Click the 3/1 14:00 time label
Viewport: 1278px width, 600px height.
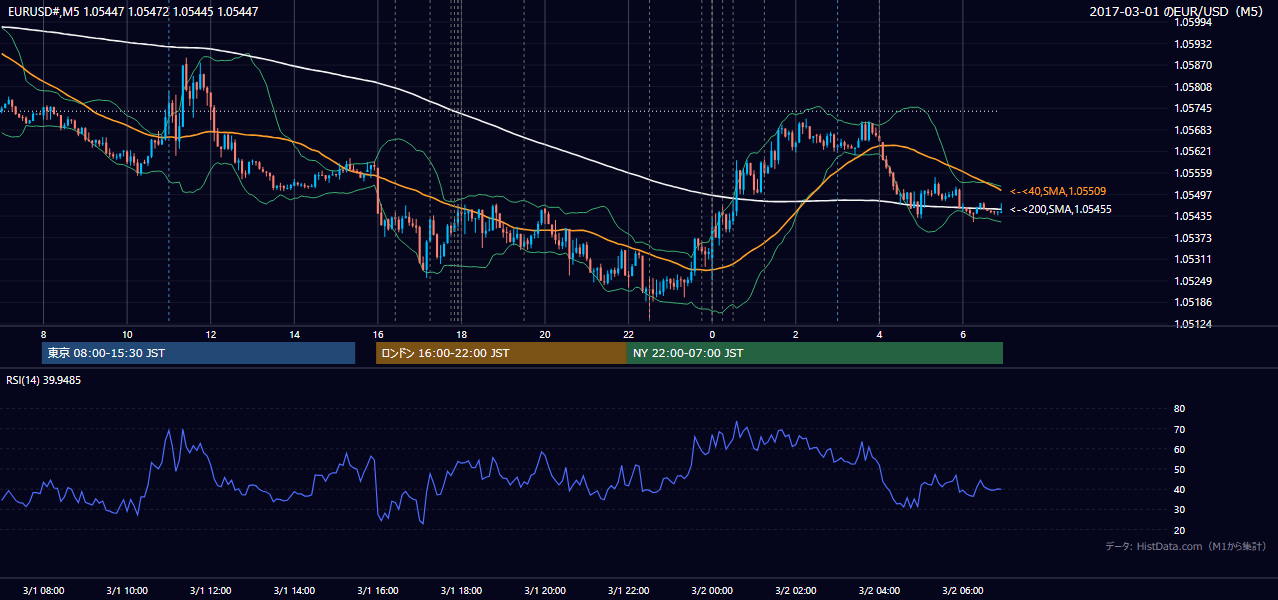coord(294,591)
